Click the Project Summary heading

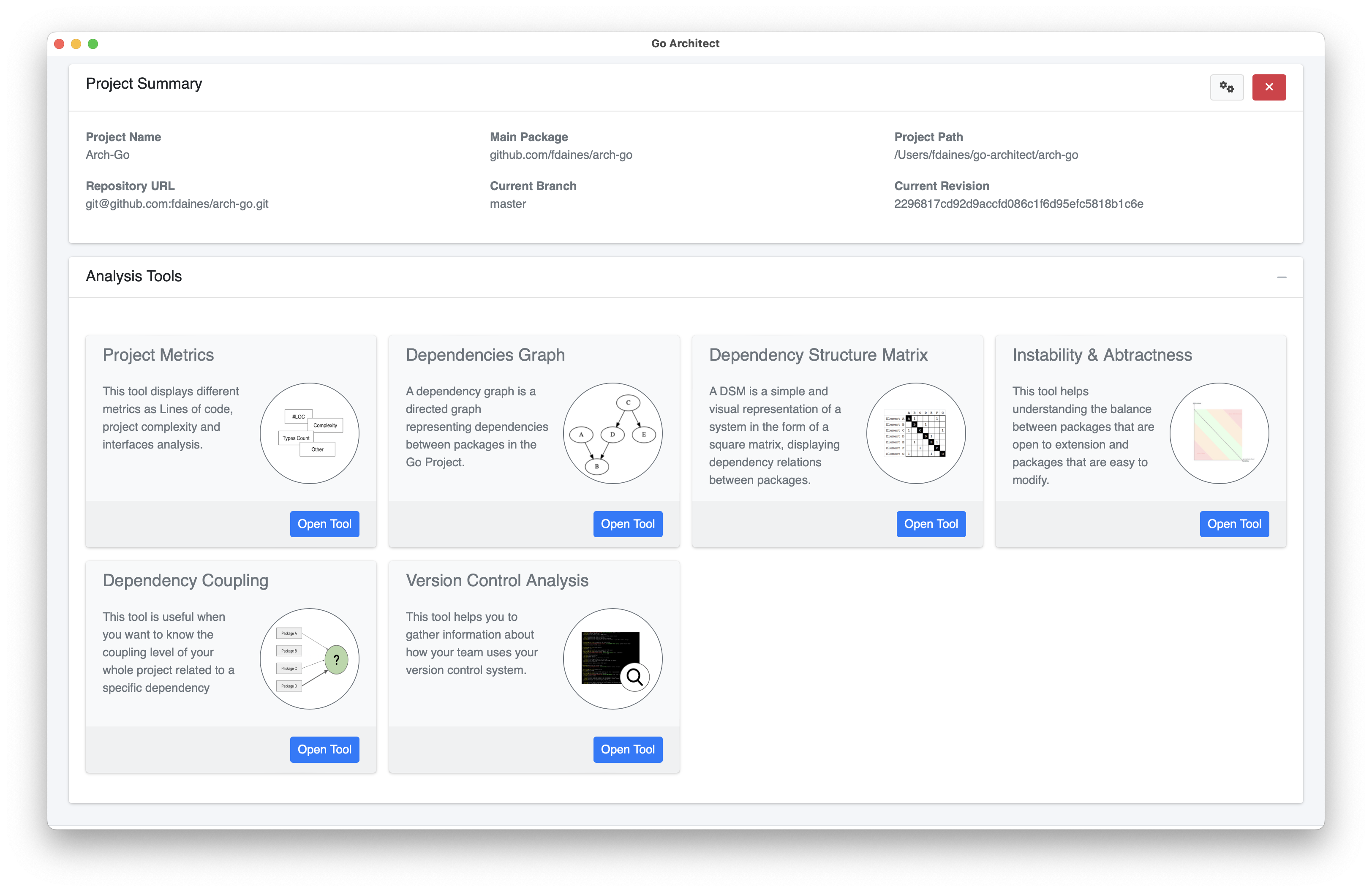click(x=144, y=84)
